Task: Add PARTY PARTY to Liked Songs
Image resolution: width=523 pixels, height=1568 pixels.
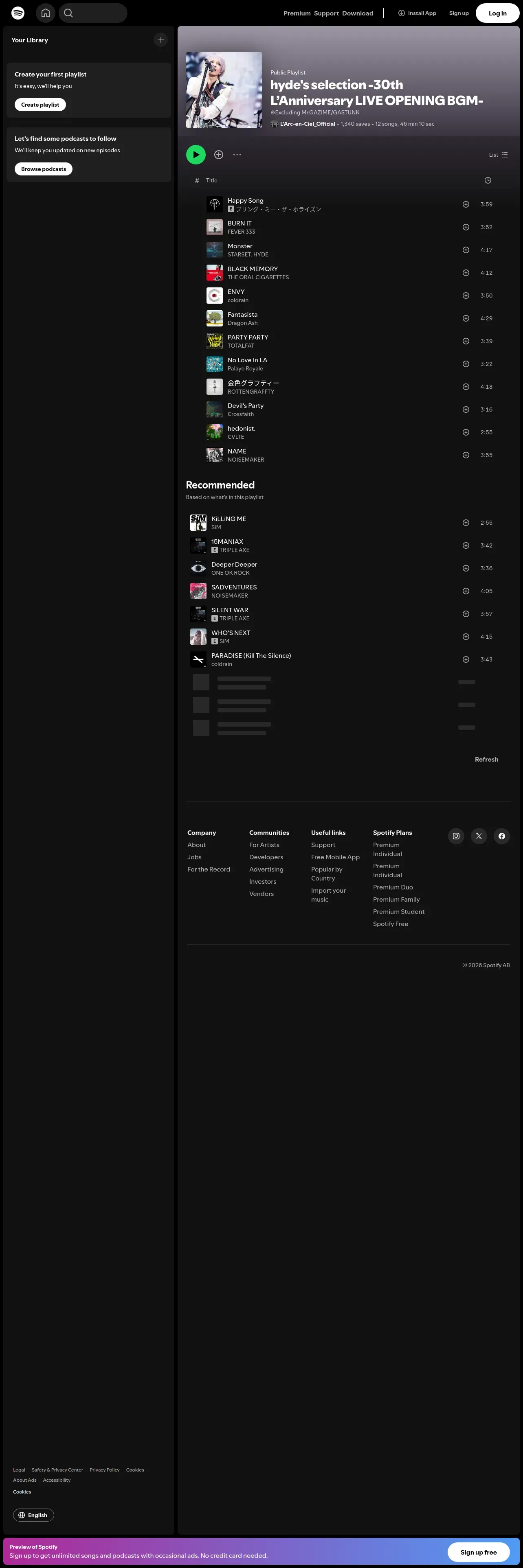Action: tap(466, 342)
